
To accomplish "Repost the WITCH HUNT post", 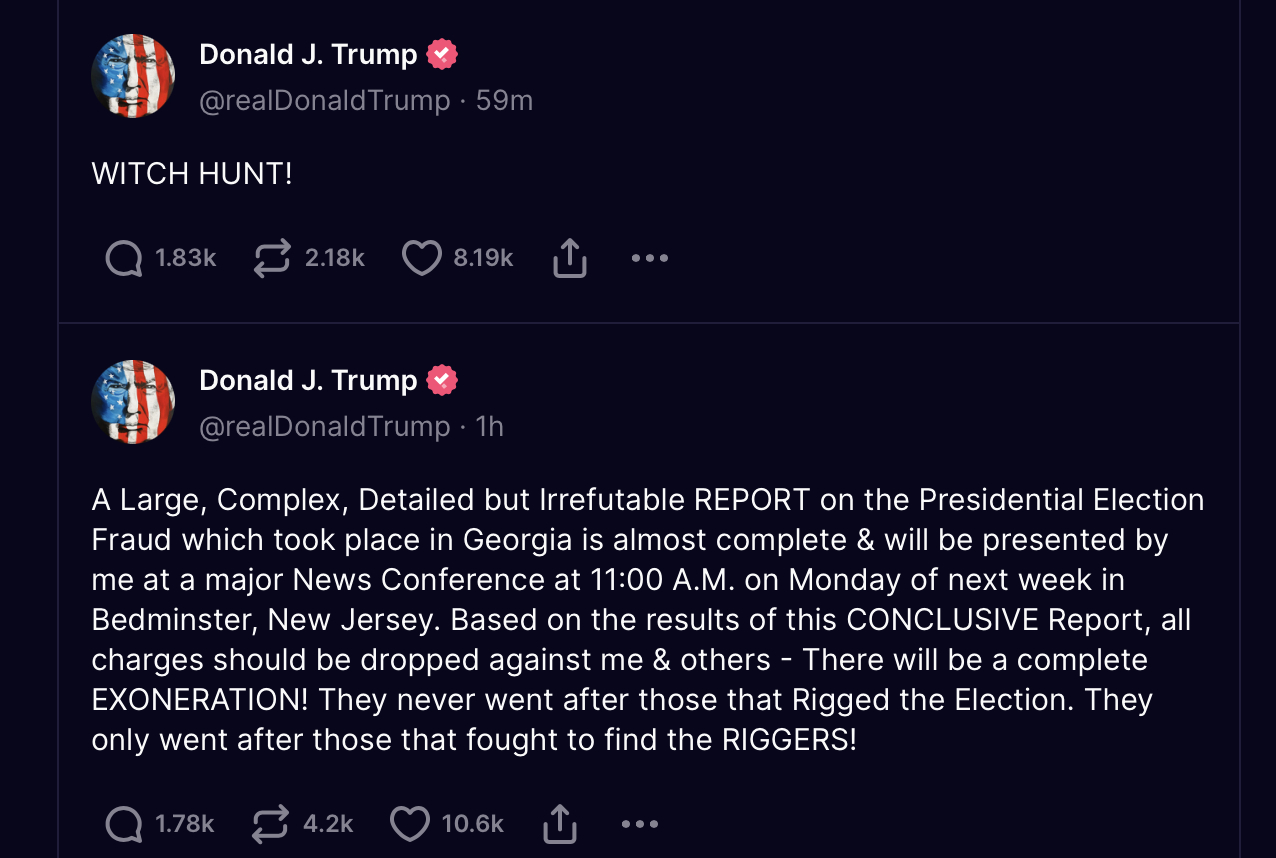I will pyautogui.click(x=272, y=258).
